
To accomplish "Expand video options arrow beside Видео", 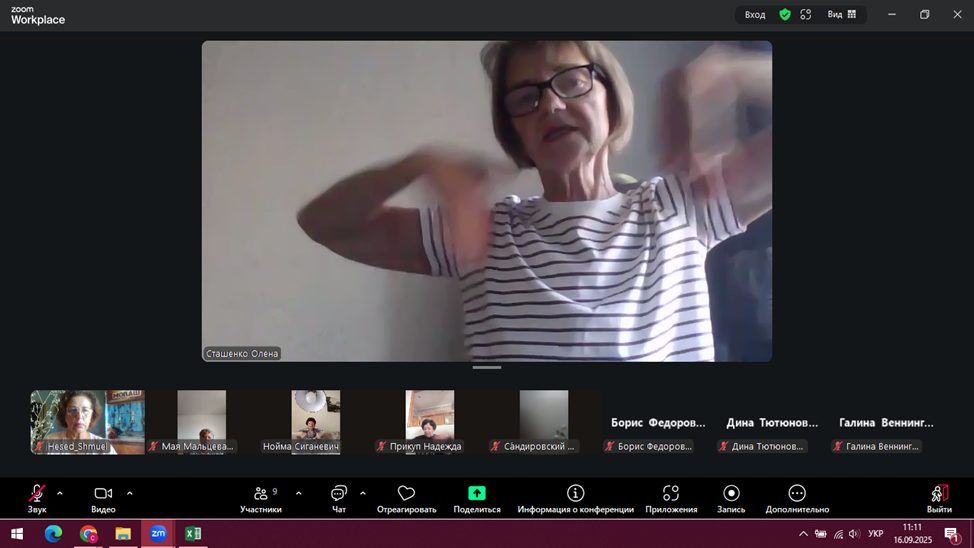I will pos(130,493).
